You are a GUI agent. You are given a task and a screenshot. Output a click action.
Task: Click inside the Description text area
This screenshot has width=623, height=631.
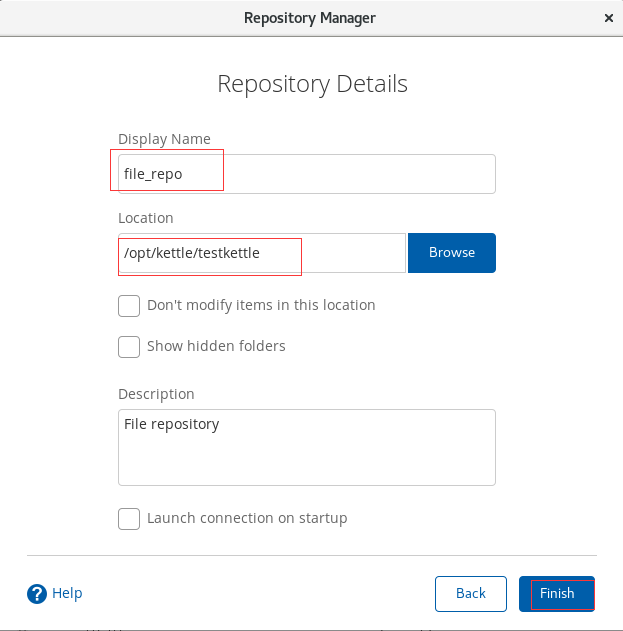307,447
